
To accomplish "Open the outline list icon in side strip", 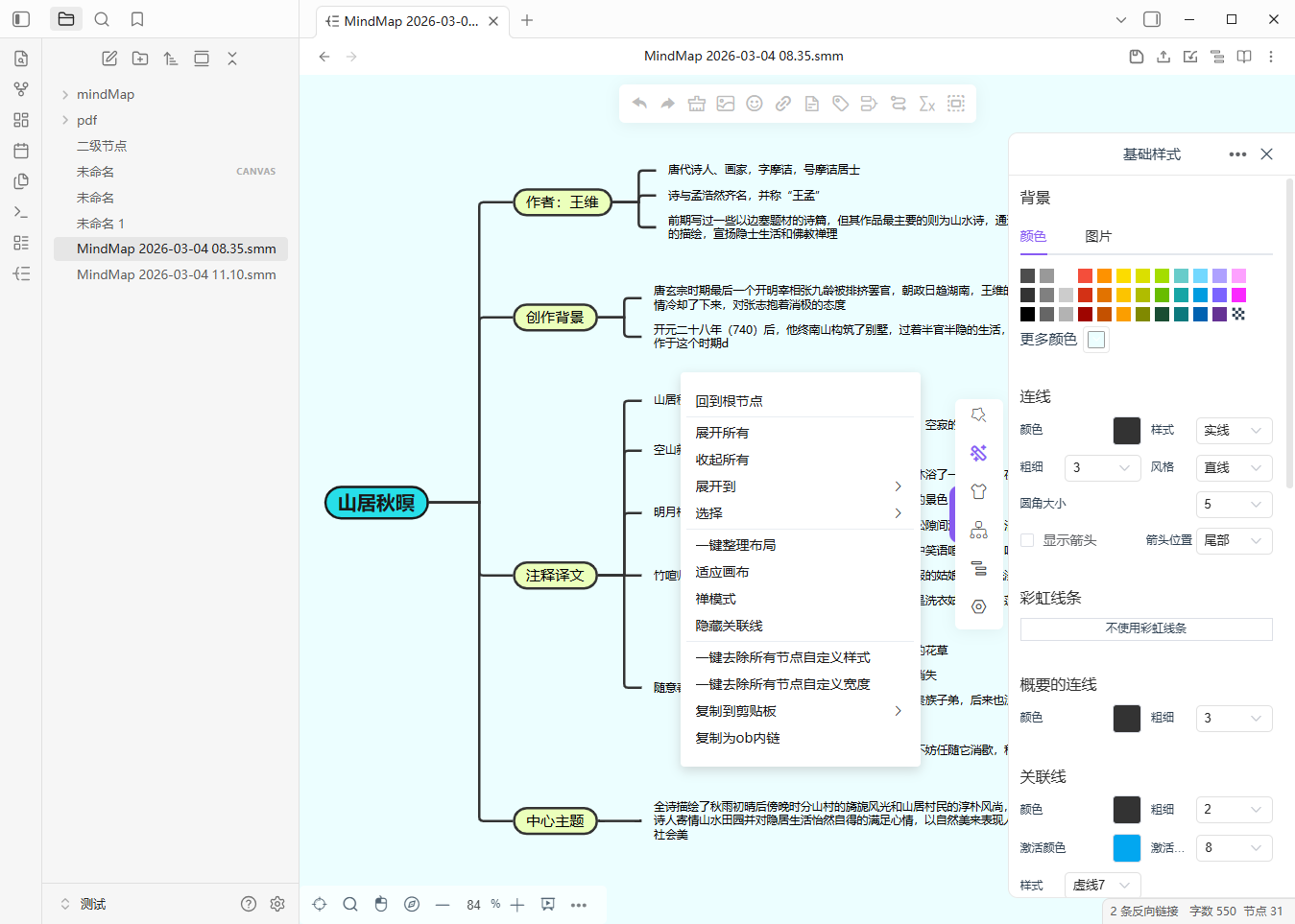I will click(979, 568).
